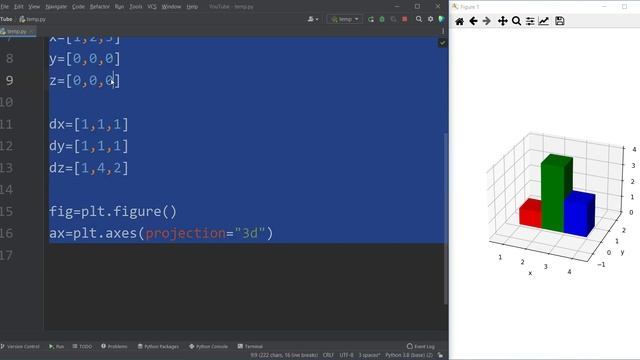Click the green inspection checkmark in editor
The width and height of the screenshot is (640, 360).
(x=442, y=43)
